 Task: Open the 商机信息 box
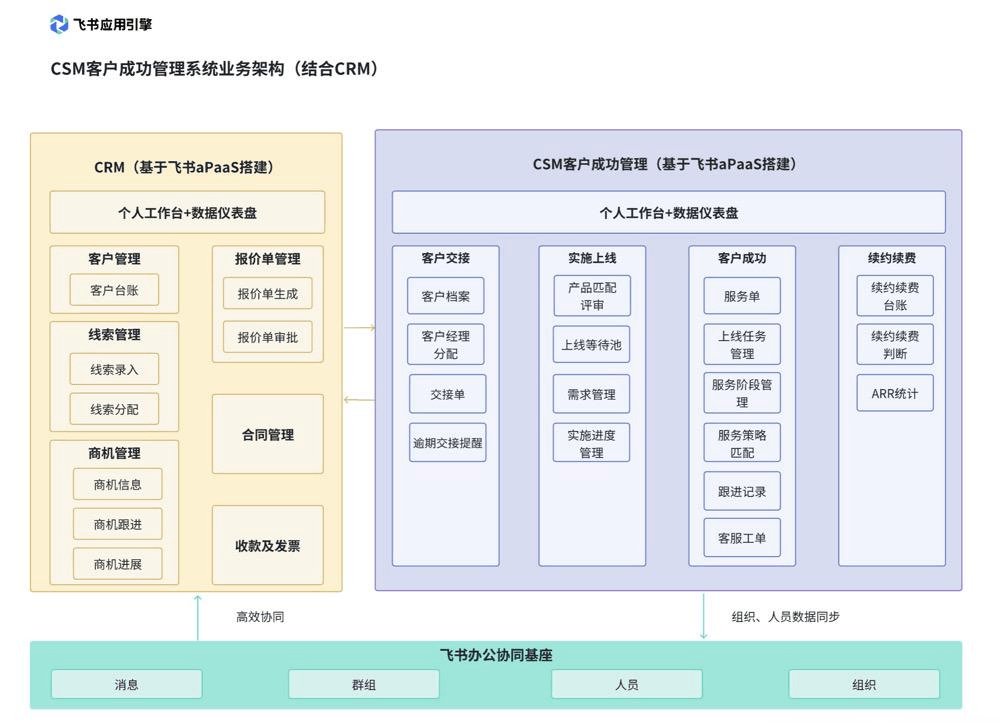tap(117, 485)
